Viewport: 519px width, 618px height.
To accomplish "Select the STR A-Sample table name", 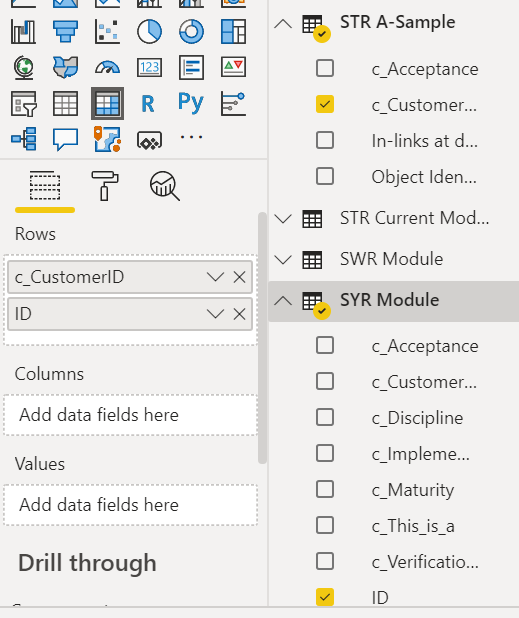I will click(x=398, y=22).
